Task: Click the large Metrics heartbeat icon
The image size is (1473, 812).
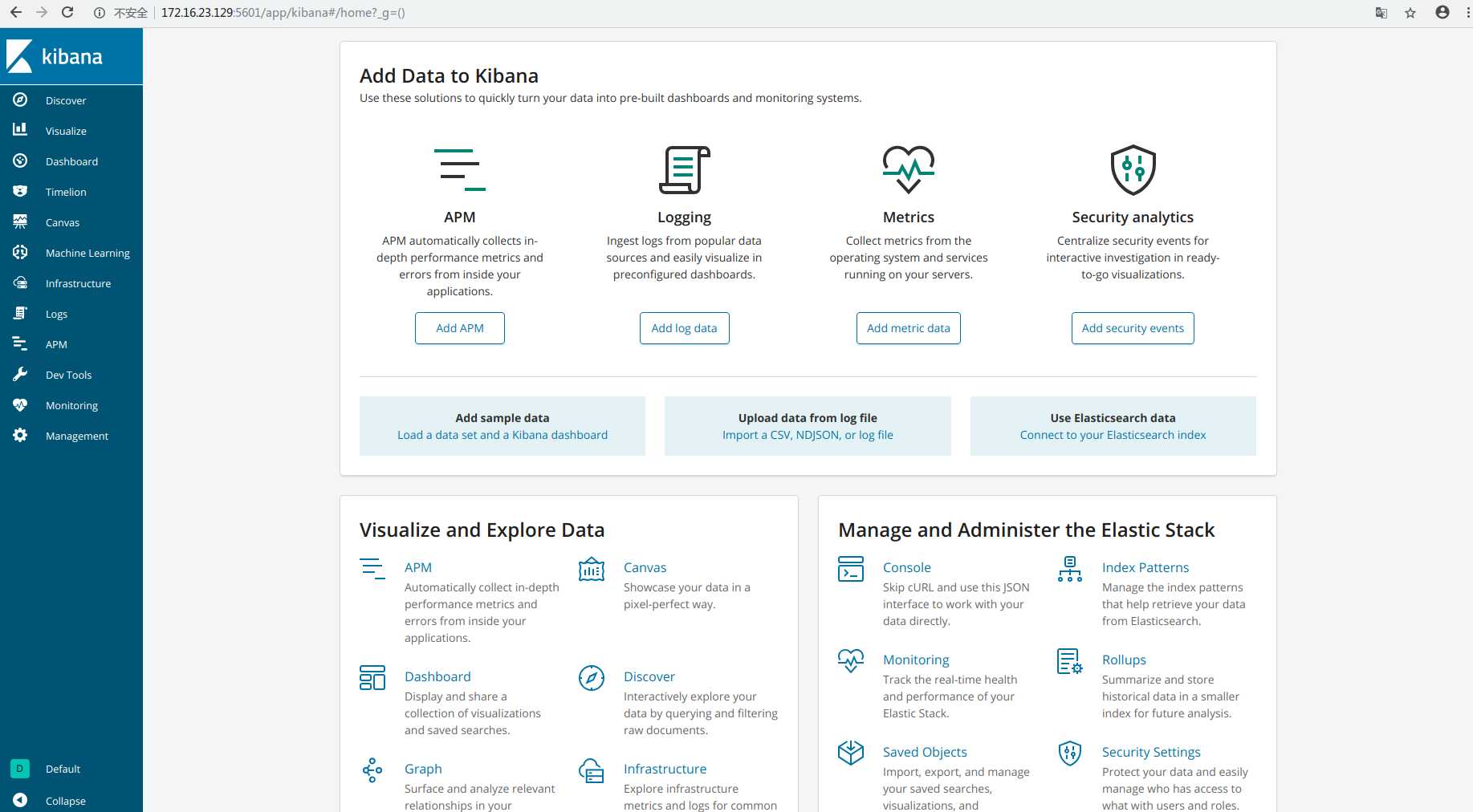Action: pos(909,170)
